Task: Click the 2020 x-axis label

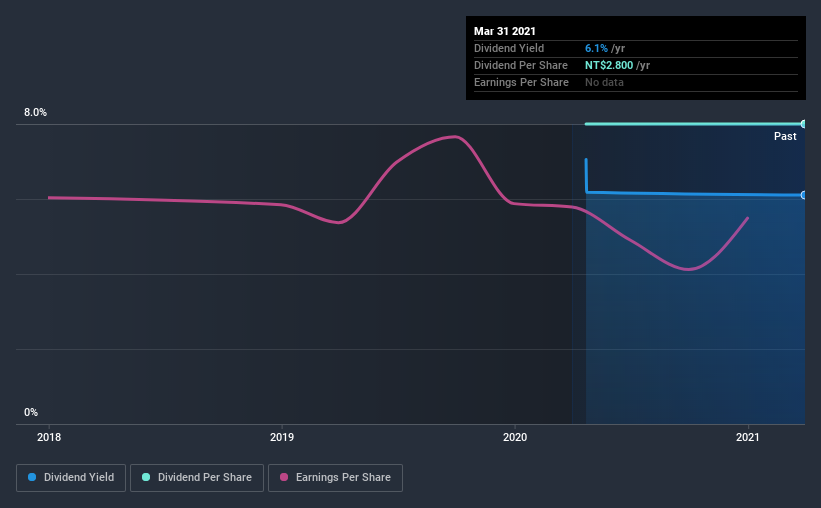Action: [515, 437]
